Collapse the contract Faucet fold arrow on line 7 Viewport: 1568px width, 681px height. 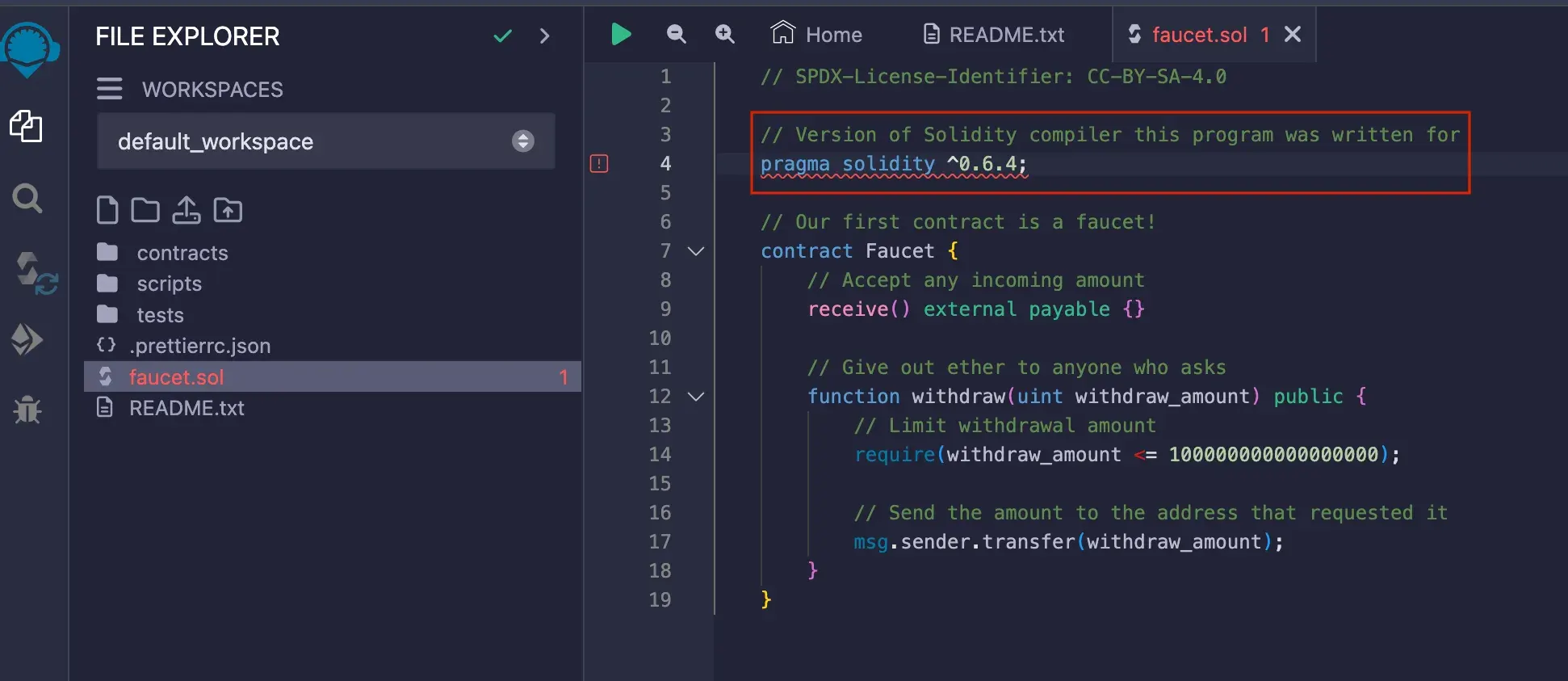(696, 251)
